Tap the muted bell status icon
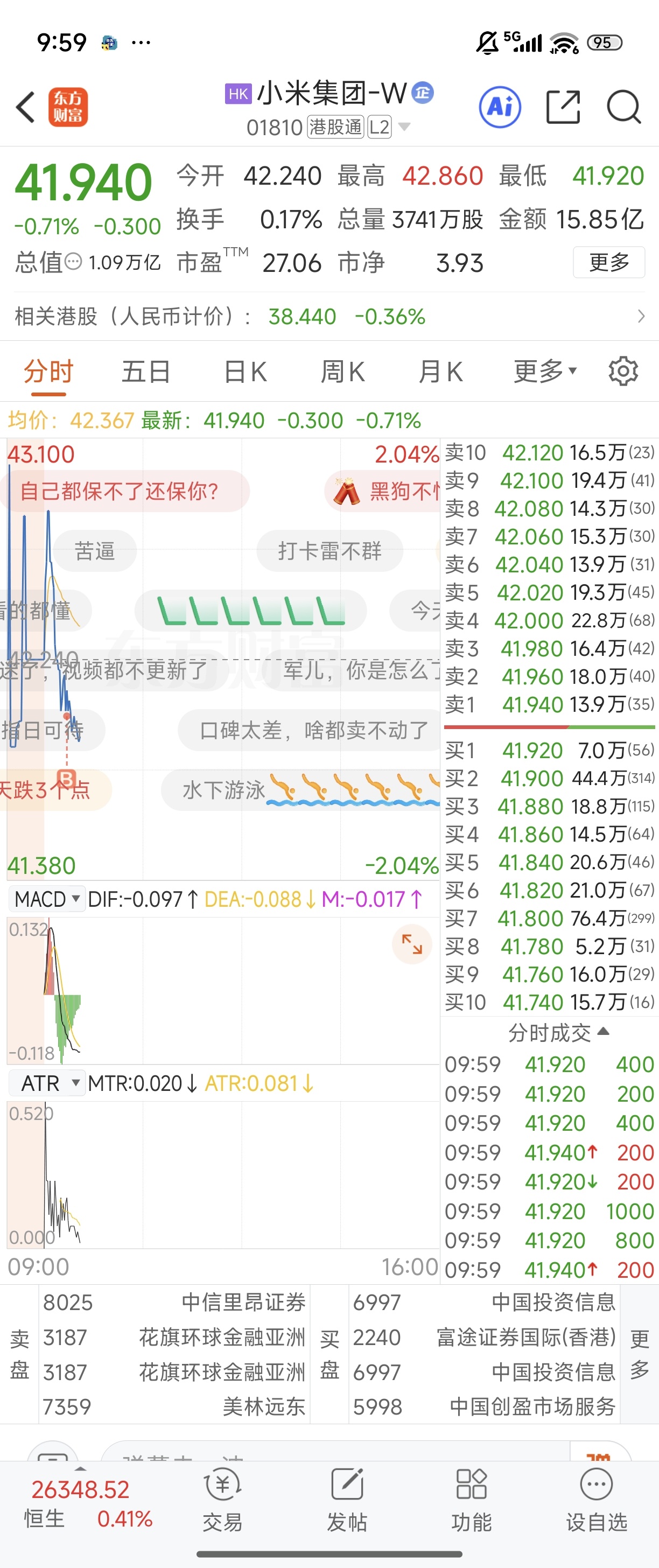This screenshot has width=659, height=1568. click(487, 43)
